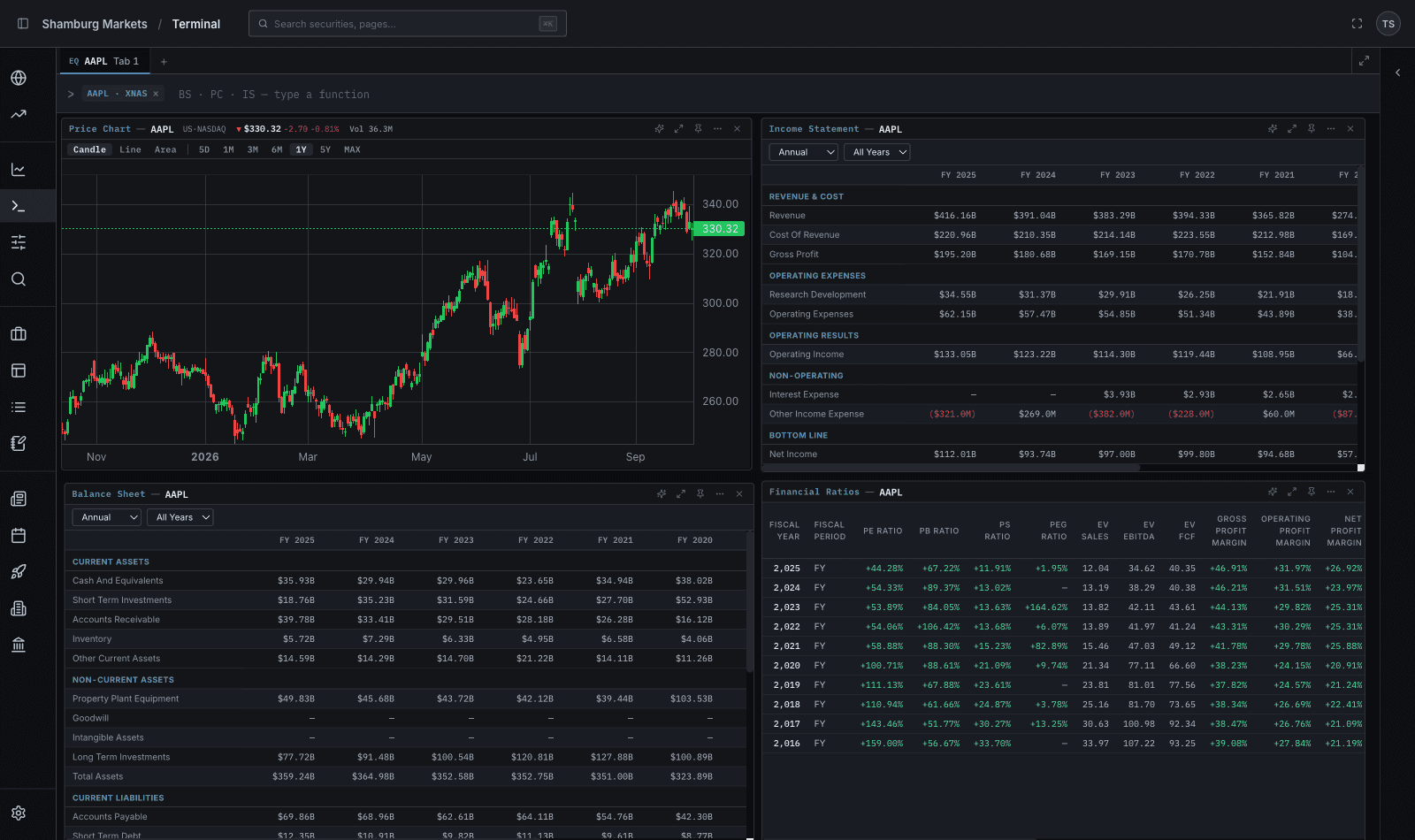Toggle the sidebar panel icon beside Shamburg Markets

point(23,24)
